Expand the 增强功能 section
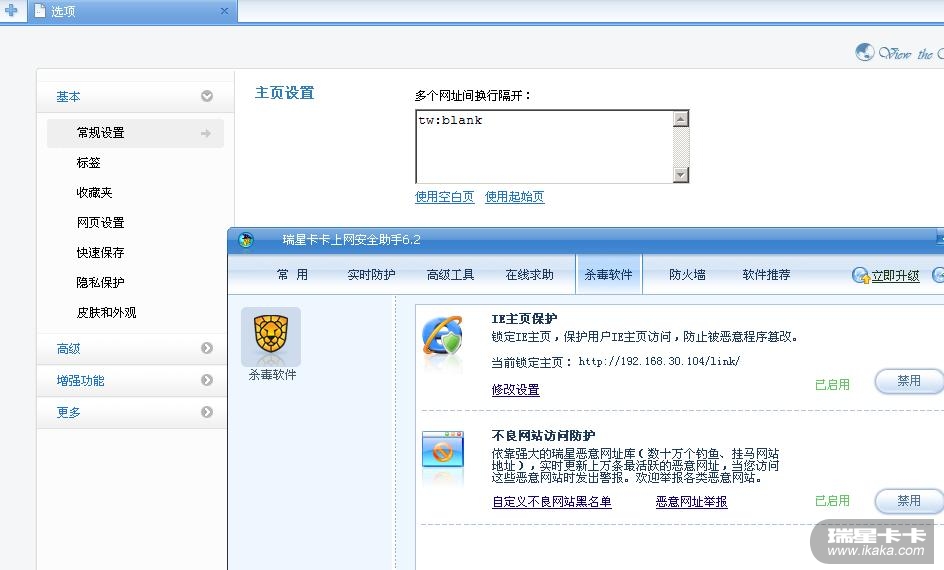944x570 pixels. (132, 380)
